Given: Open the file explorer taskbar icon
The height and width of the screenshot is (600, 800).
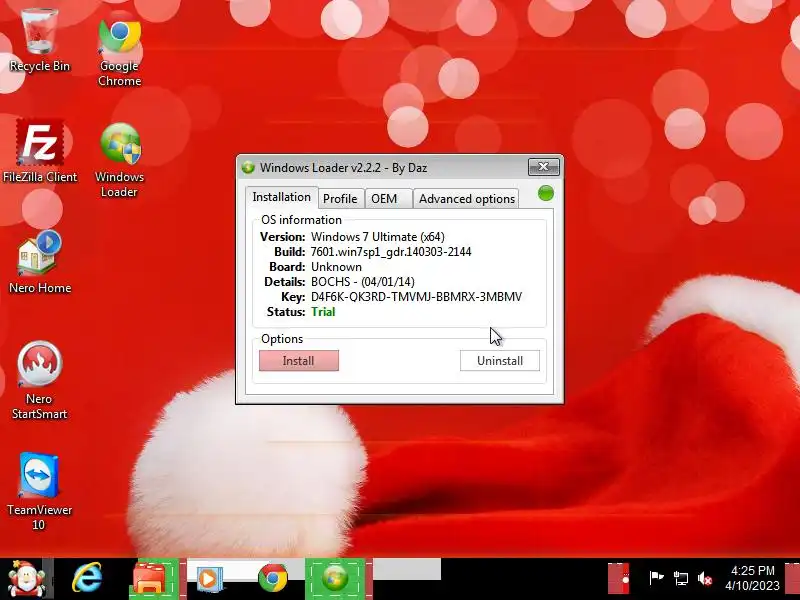Looking at the screenshot, I should point(151,579).
